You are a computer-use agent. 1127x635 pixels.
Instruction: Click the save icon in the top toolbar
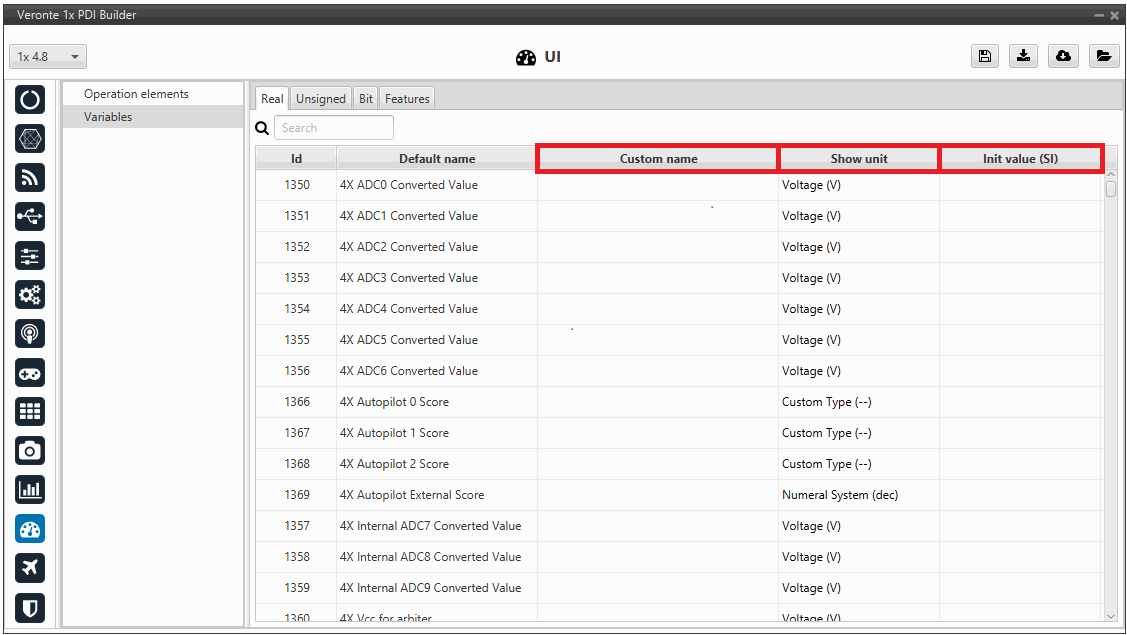click(985, 56)
